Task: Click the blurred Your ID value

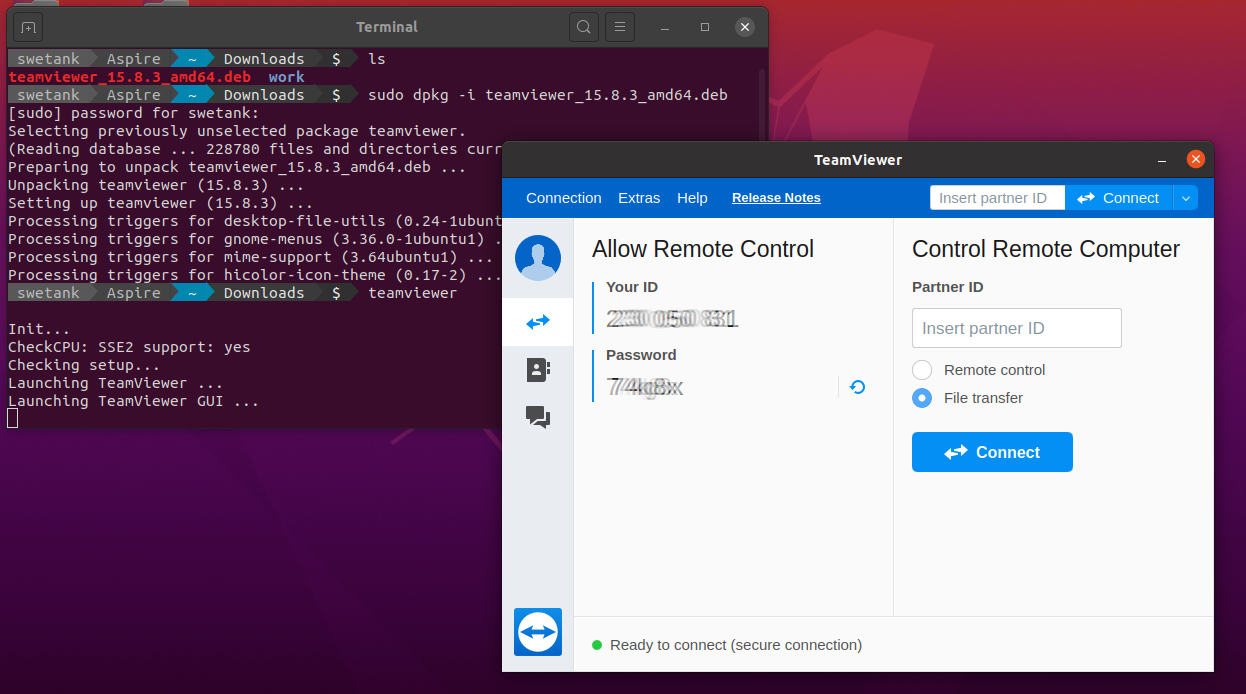Action: coord(672,319)
